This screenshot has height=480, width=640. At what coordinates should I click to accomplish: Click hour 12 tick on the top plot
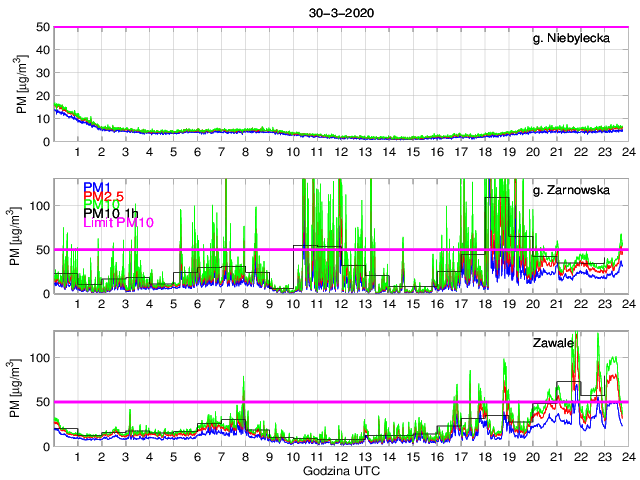tap(340, 152)
